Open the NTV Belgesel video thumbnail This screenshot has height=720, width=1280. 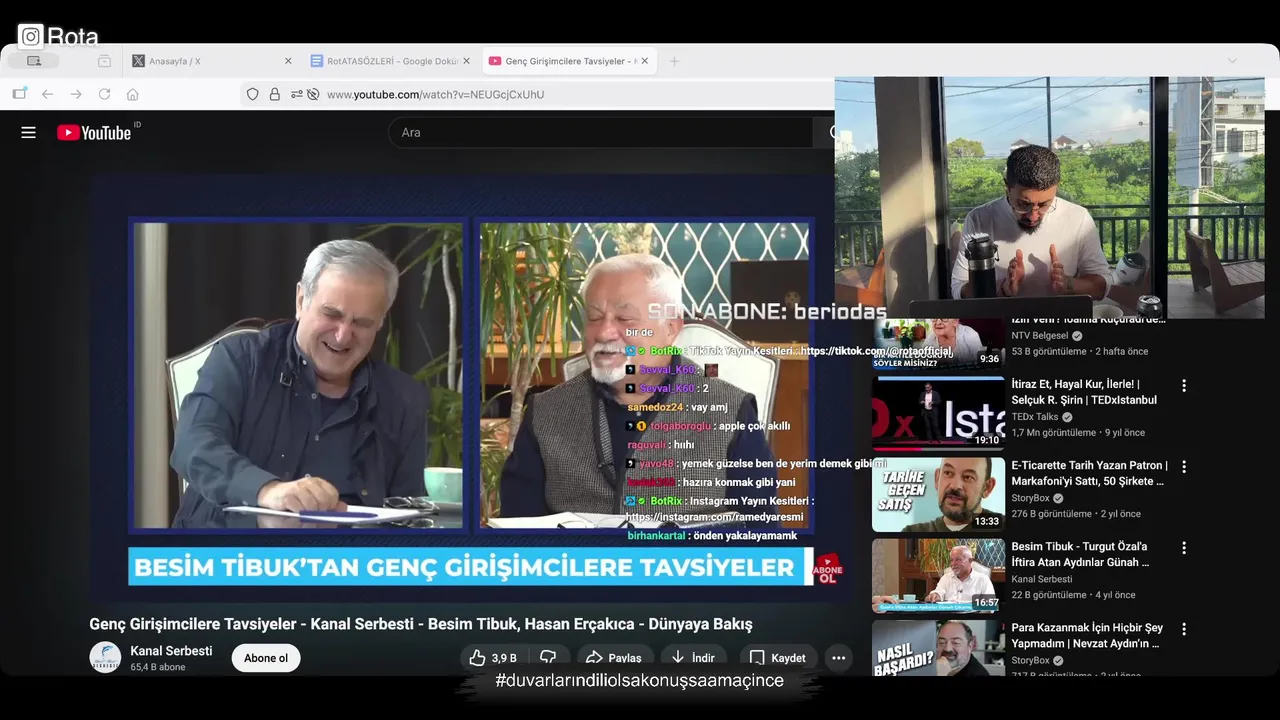pyautogui.click(x=938, y=343)
